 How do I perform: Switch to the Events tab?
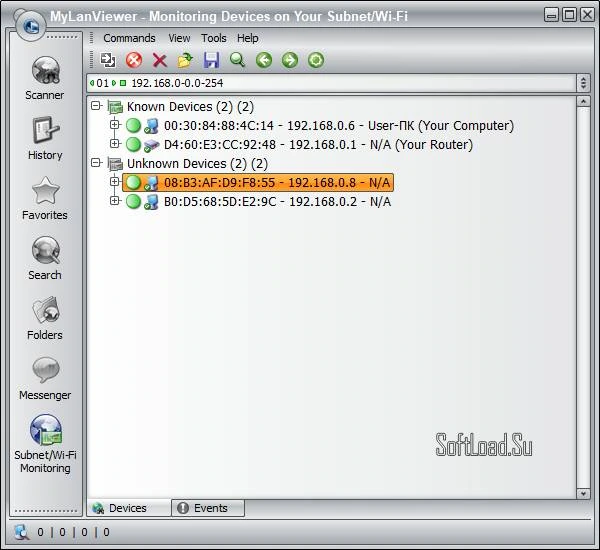208,508
